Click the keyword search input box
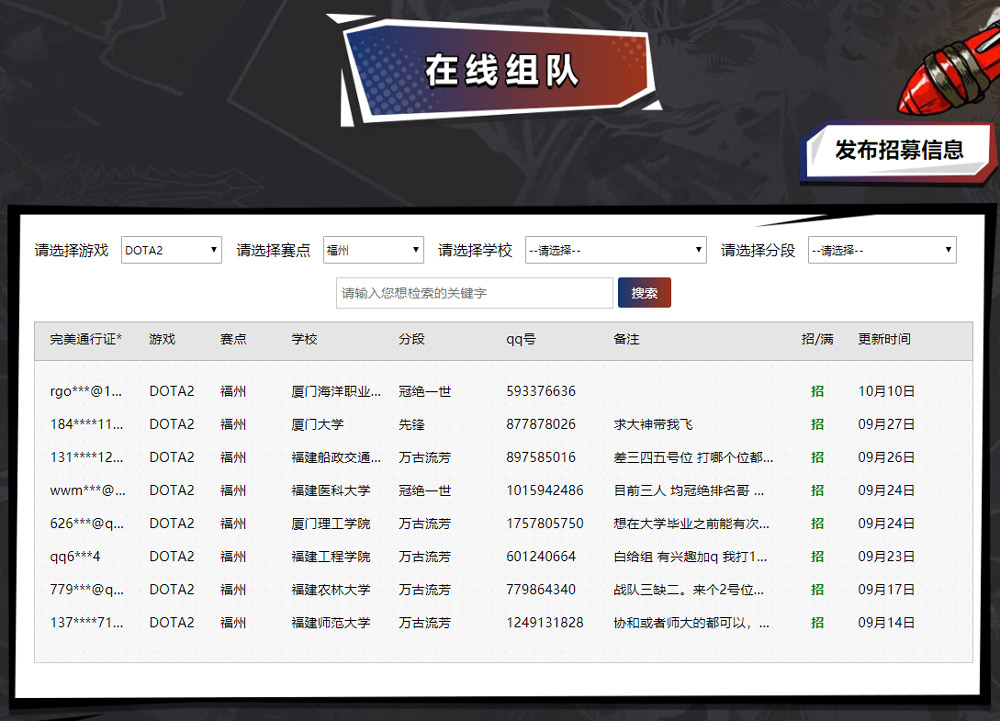The width and height of the screenshot is (1000, 721). pyautogui.click(x=474, y=292)
